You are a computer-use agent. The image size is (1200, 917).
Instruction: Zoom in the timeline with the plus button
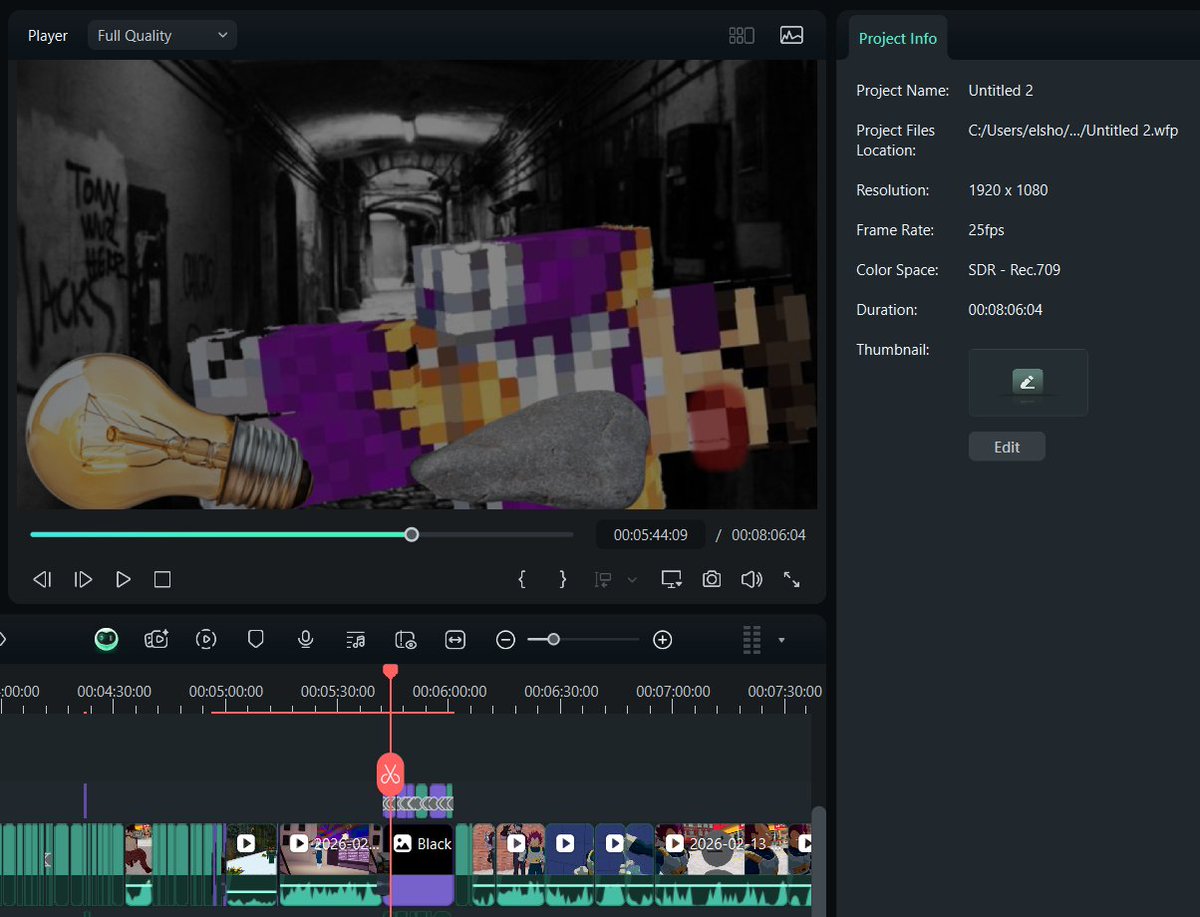pos(662,640)
